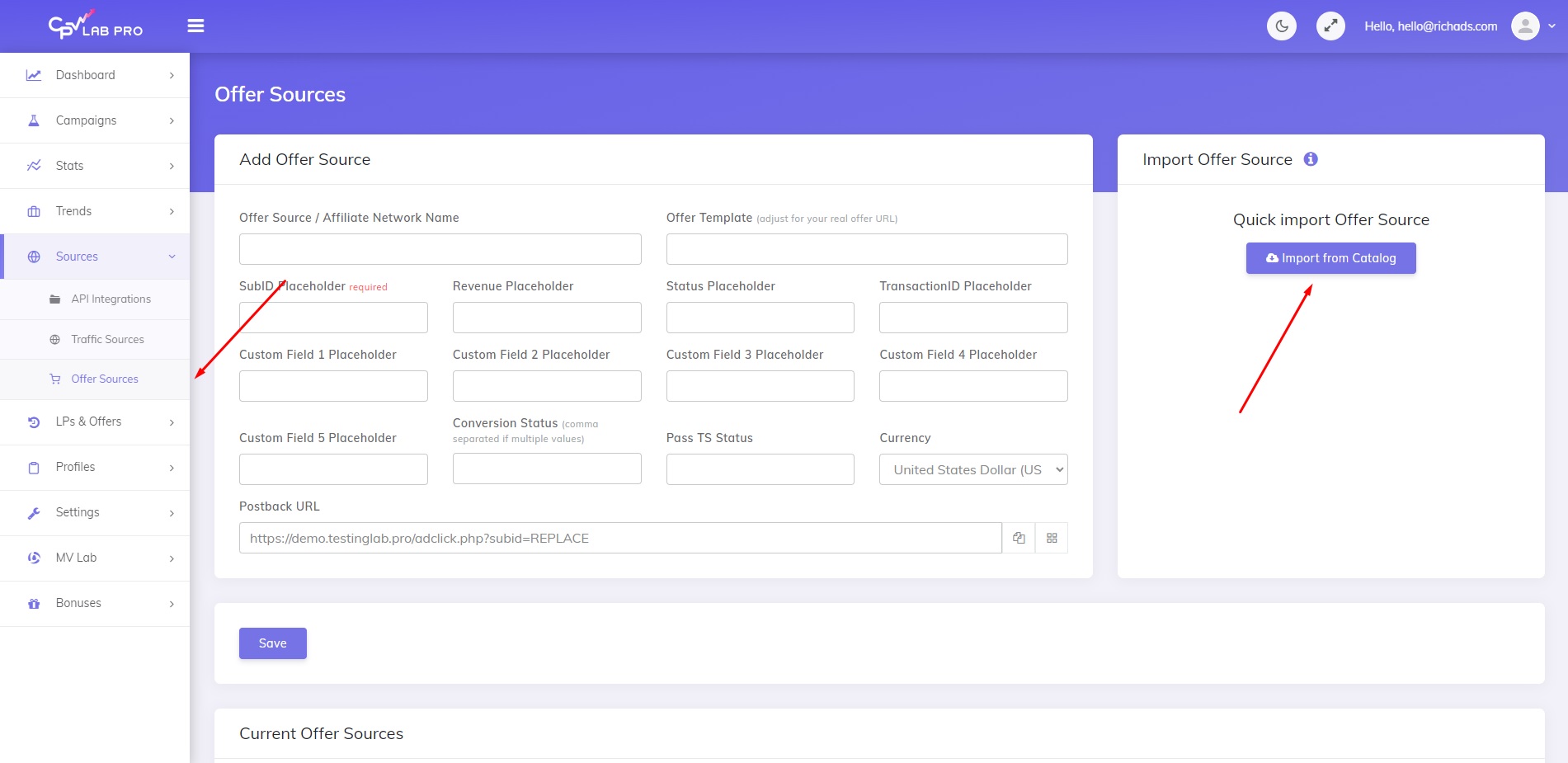Click the MV Lab icon
Image resolution: width=1568 pixels, height=763 pixels.
click(34, 558)
